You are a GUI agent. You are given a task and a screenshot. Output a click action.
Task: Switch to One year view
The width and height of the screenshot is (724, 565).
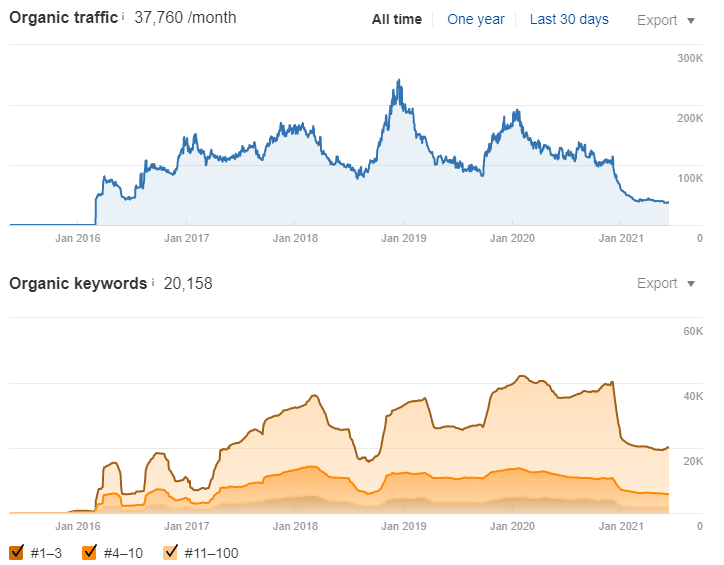(x=476, y=19)
